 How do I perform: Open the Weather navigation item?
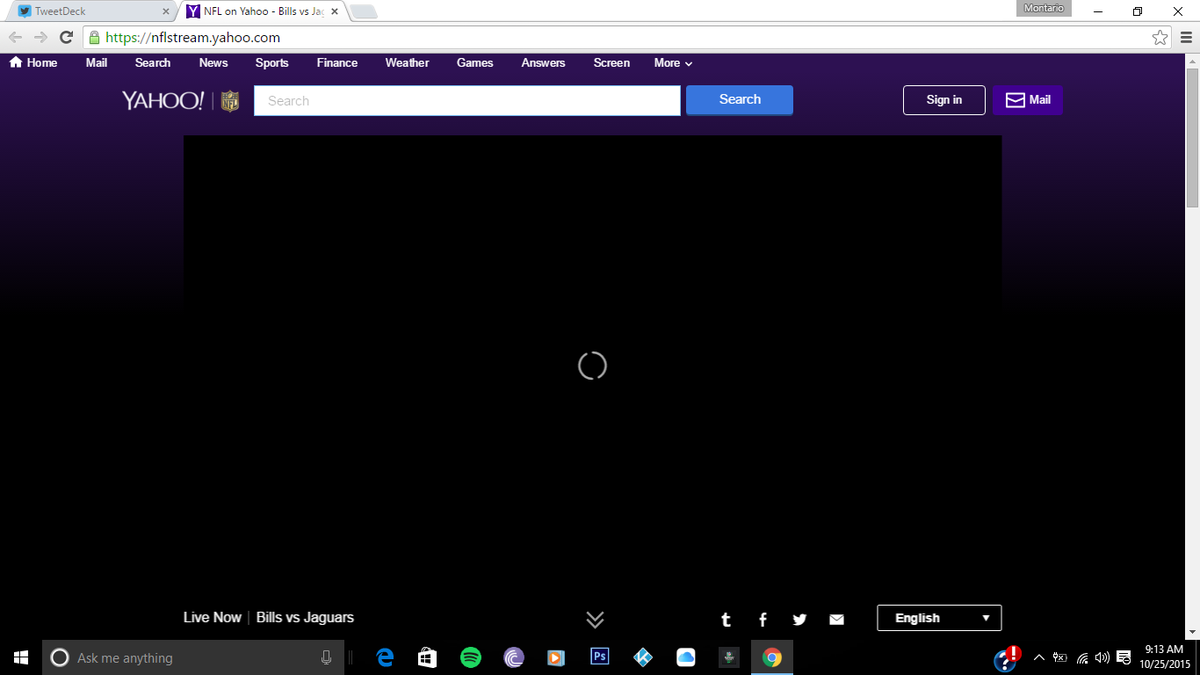[x=407, y=62]
